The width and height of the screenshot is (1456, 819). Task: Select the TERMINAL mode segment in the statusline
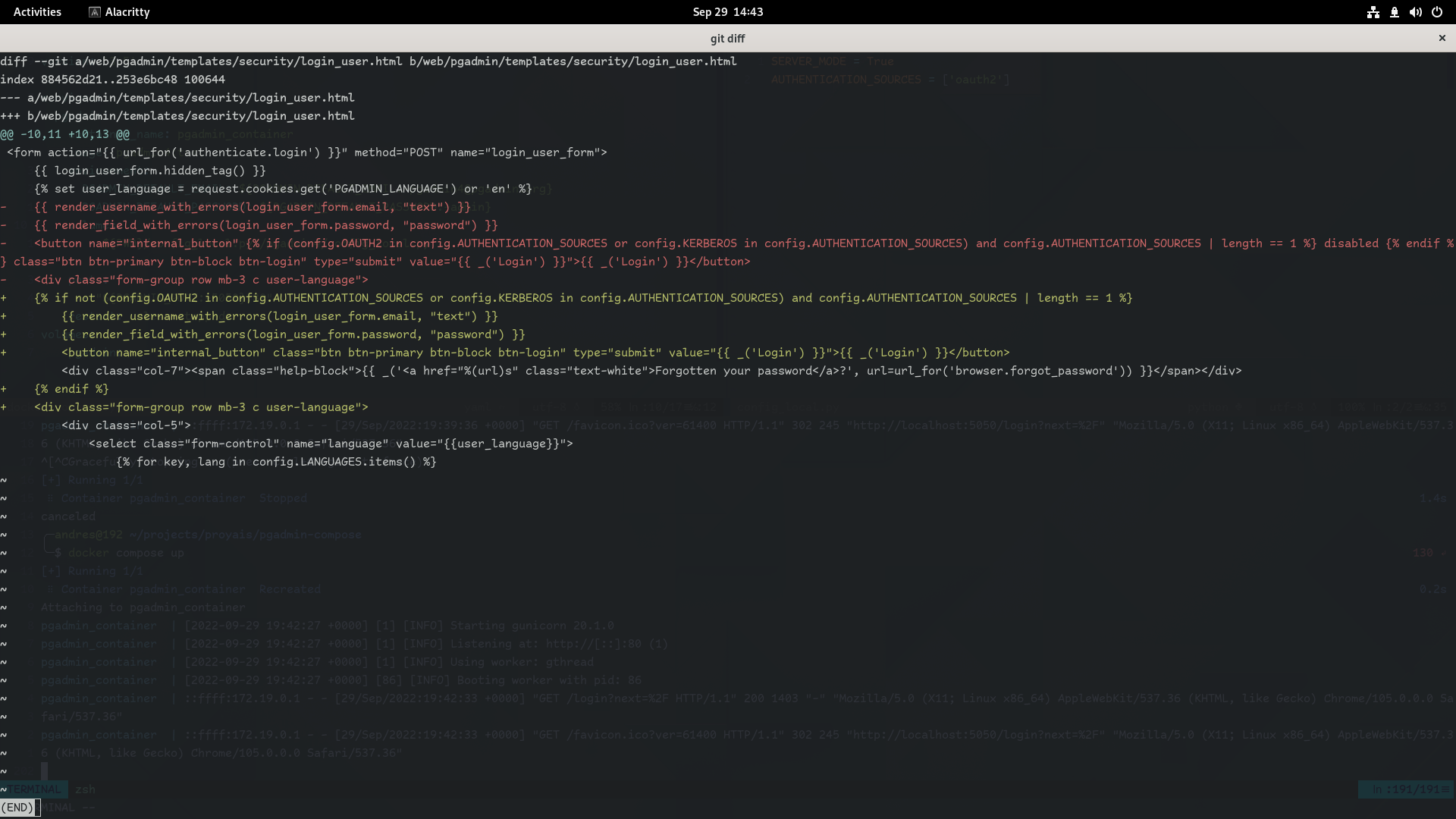[x=34, y=789]
